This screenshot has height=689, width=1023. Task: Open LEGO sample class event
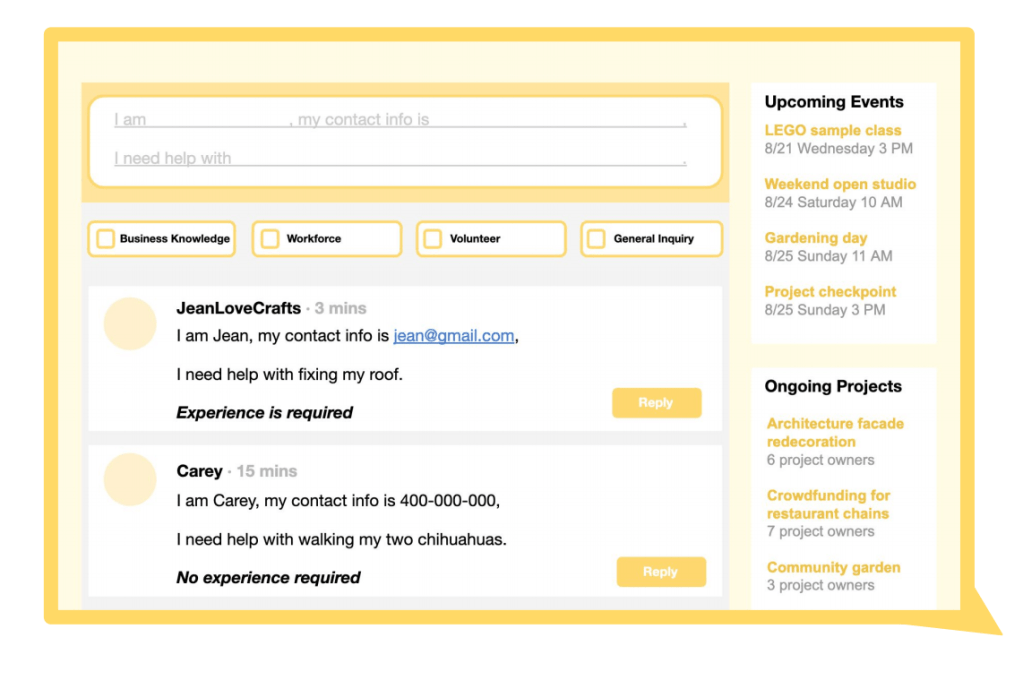(x=832, y=130)
